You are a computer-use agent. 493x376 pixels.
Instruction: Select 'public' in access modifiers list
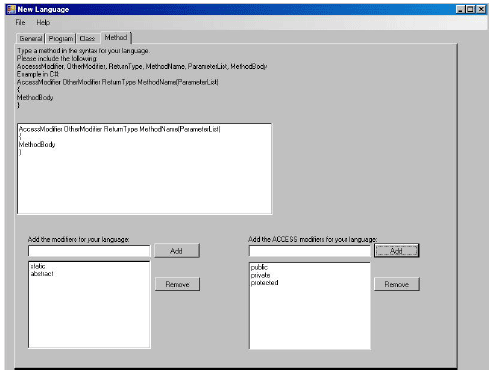[259, 267]
